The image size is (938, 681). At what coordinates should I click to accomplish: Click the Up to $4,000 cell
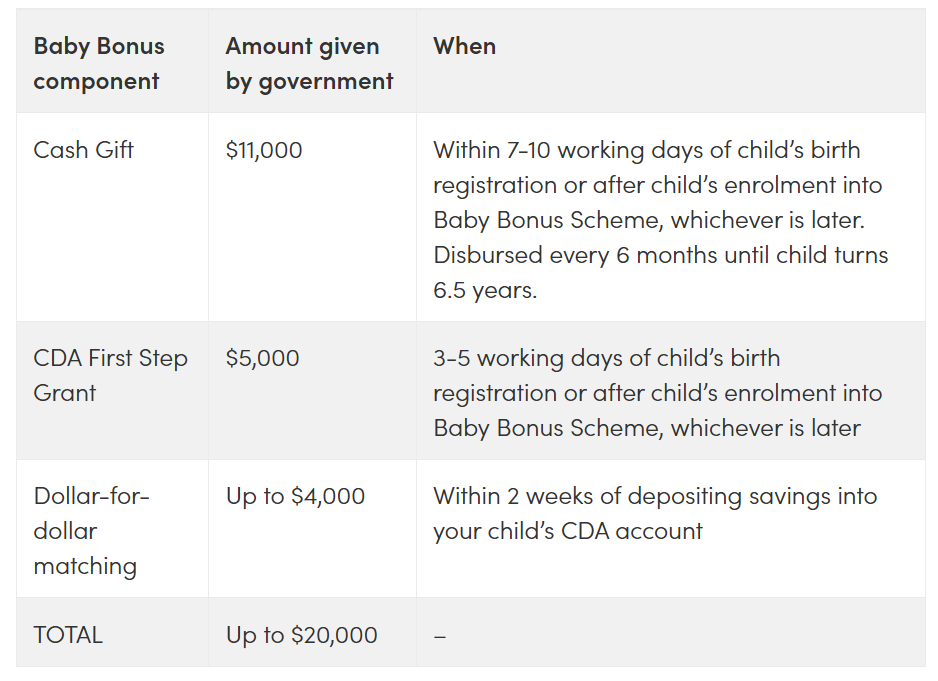point(295,496)
